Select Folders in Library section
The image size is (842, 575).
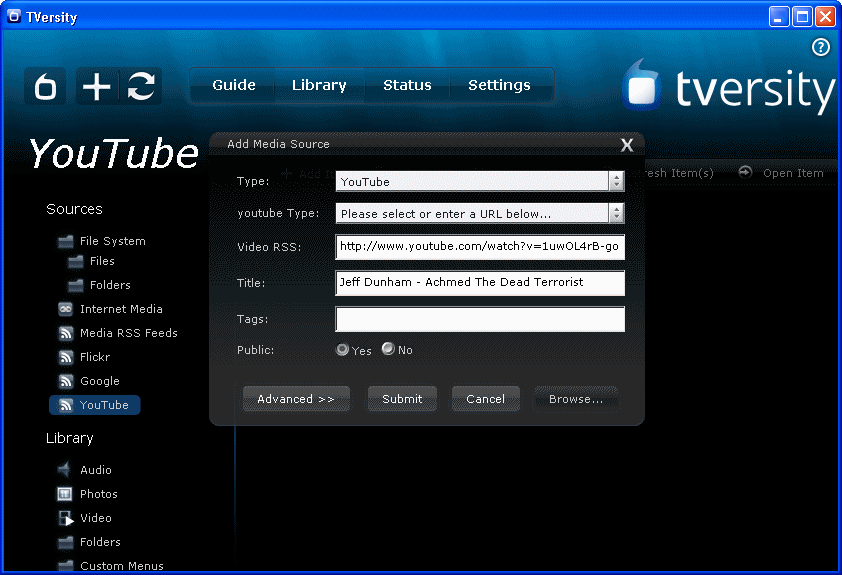coord(100,542)
